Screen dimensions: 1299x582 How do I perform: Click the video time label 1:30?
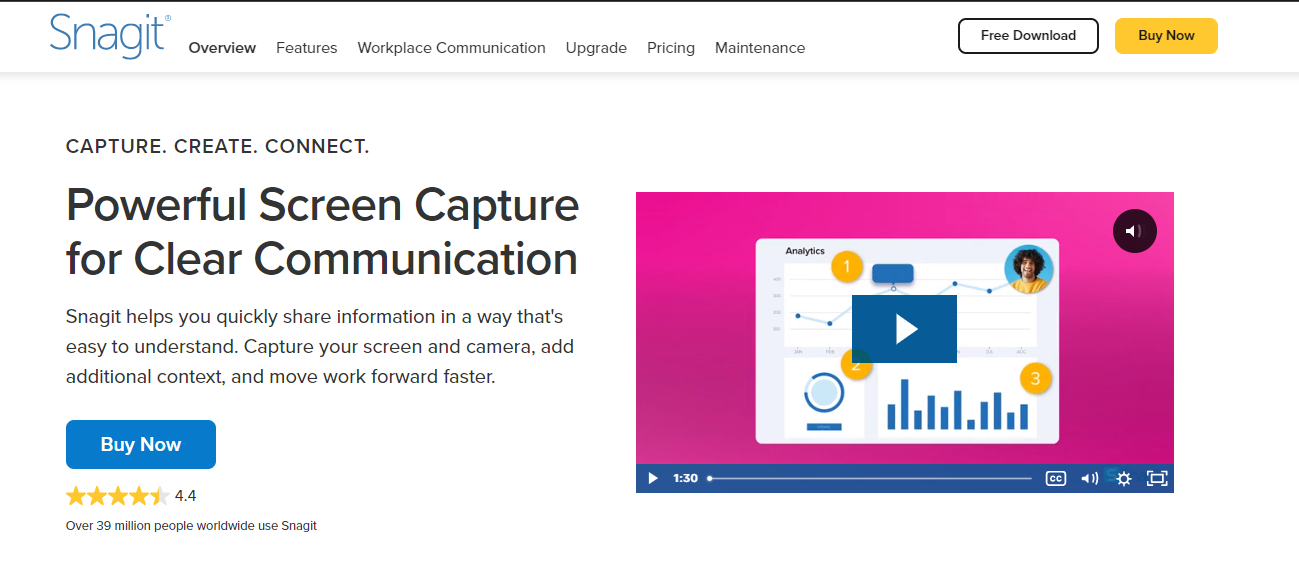[x=685, y=478]
